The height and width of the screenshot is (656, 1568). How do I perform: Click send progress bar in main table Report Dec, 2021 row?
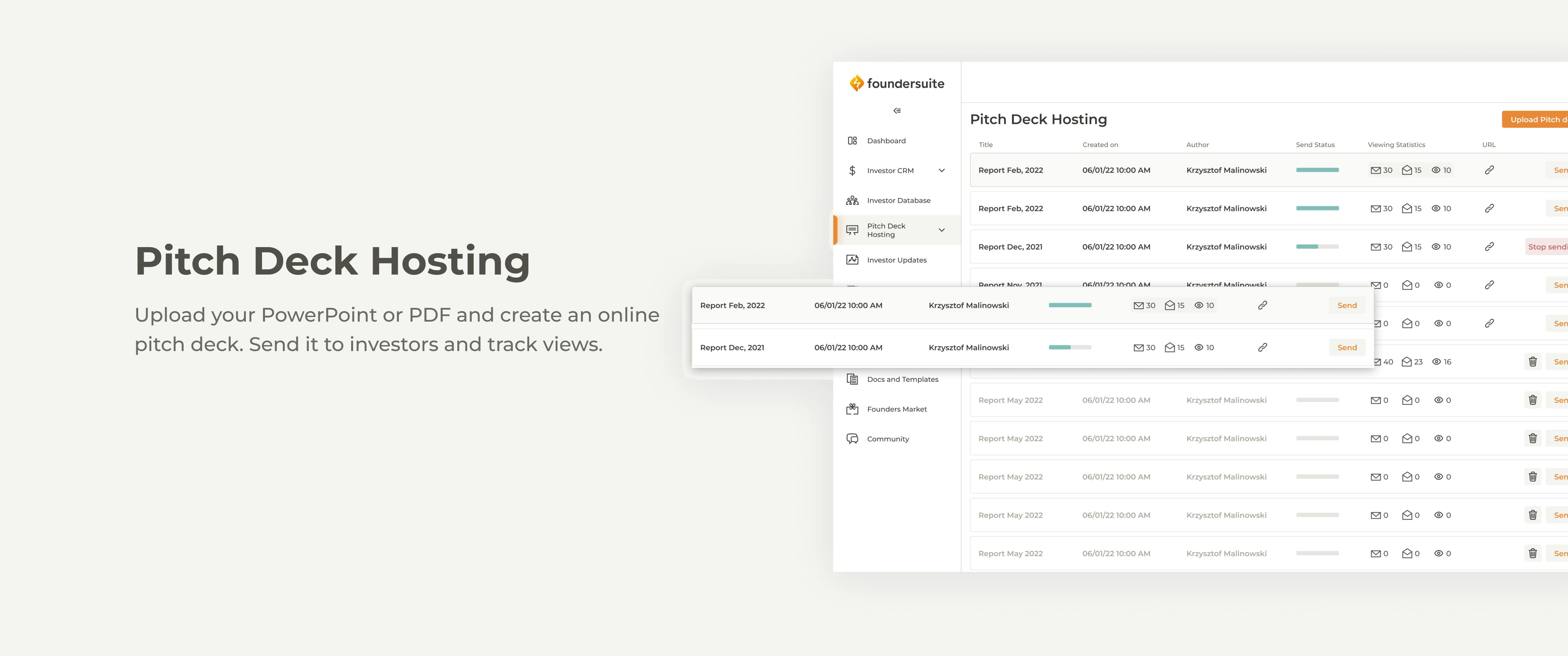coord(1317,247)
